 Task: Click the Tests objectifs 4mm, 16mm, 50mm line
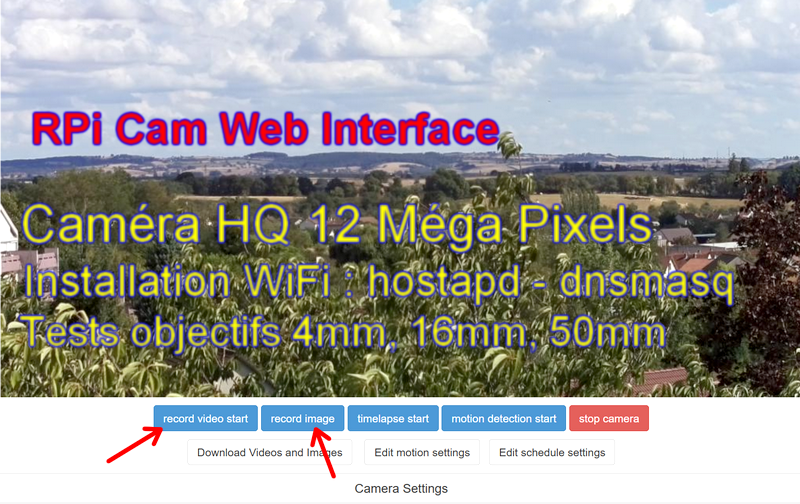pos(343,333)
